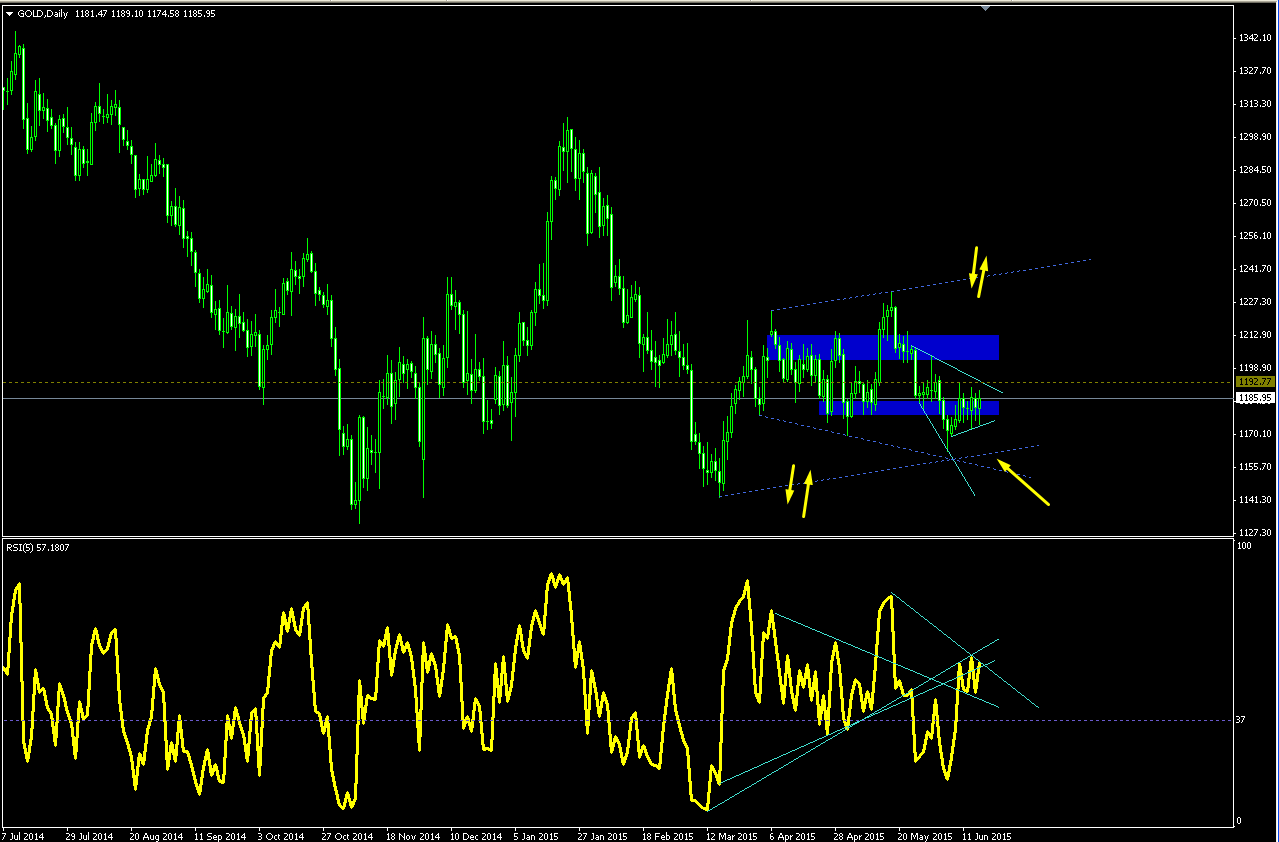
Task: Click the 1227.30 price scale label
Action: pos(1254,301)
